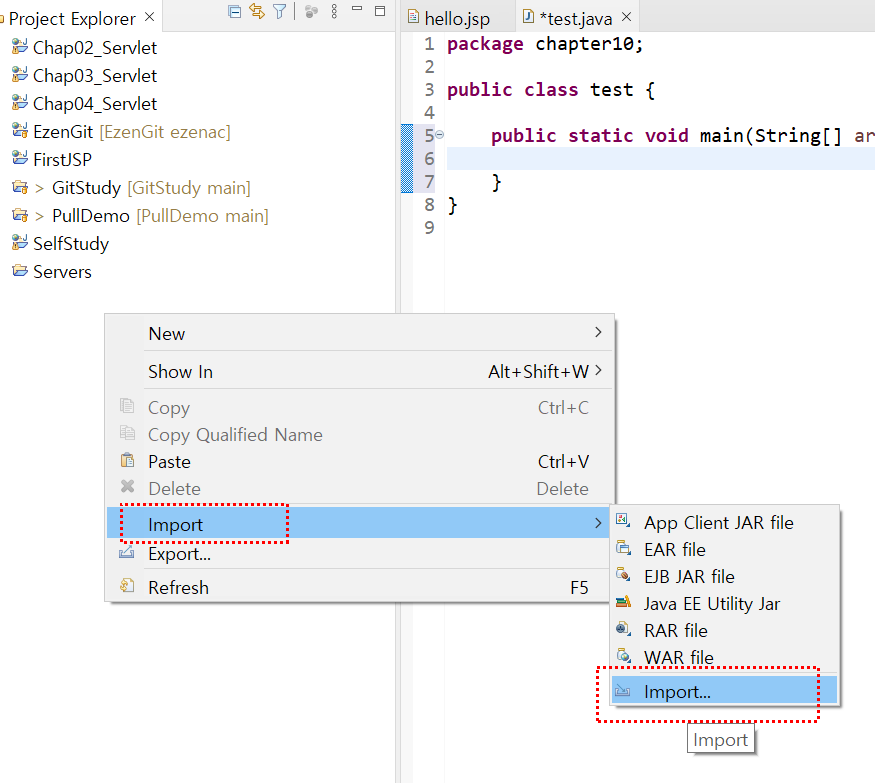Open the Project Explorer filter icon

(280, 12)
